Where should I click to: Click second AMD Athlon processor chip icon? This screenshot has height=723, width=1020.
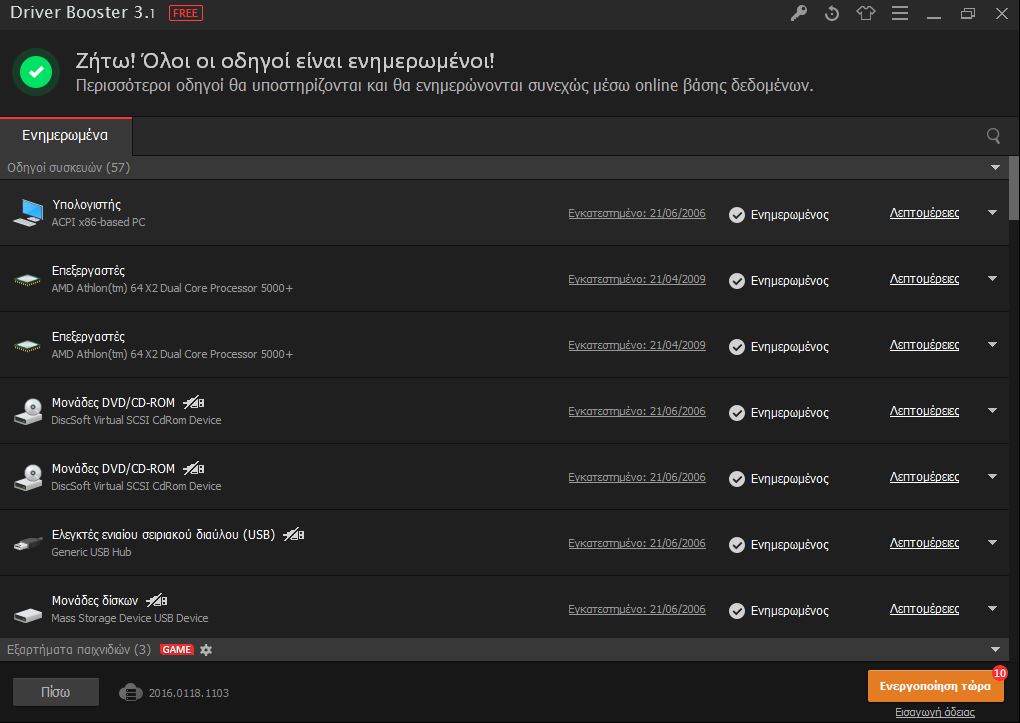tap(27, 346)
